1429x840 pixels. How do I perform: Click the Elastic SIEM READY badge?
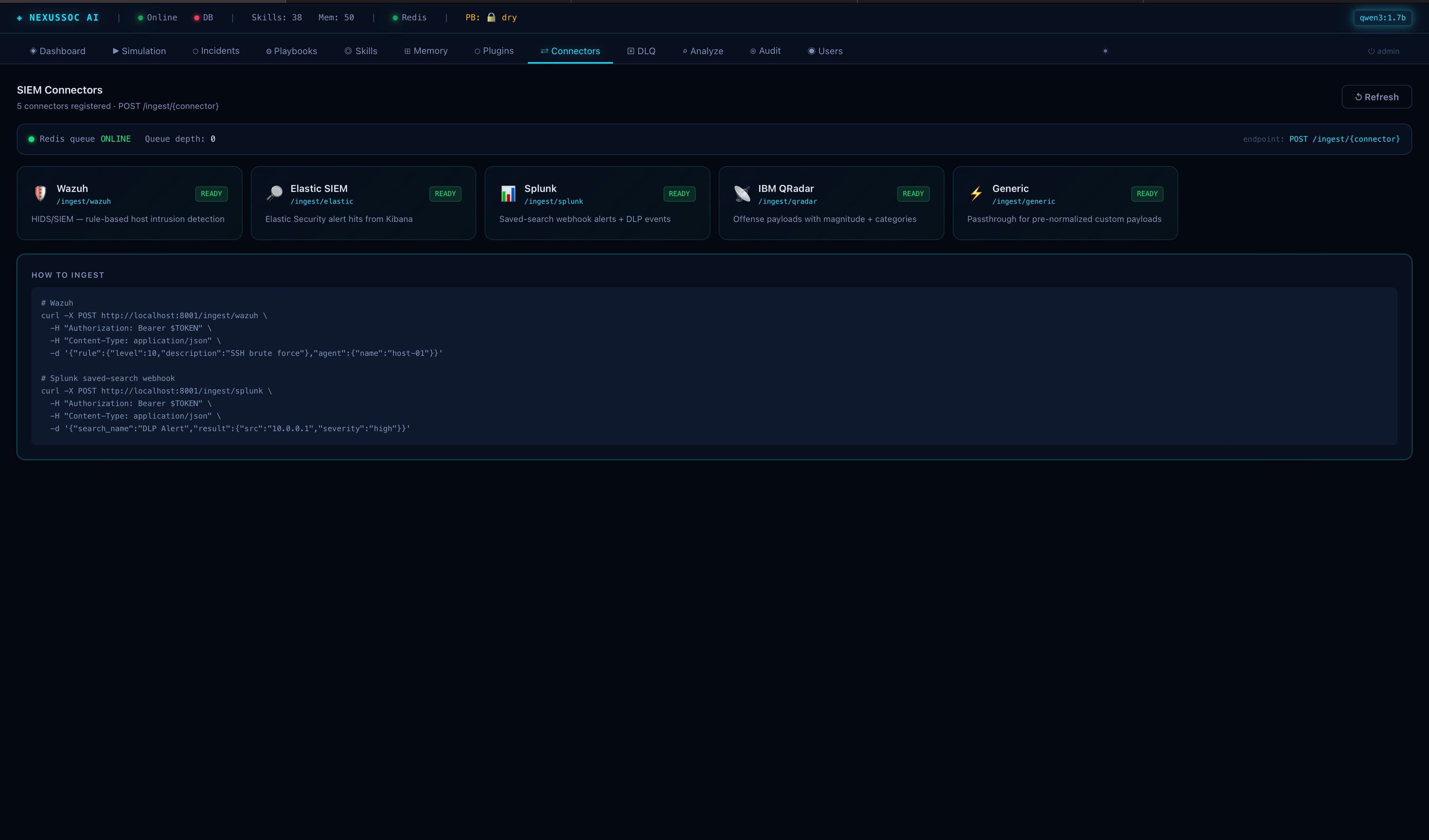click(445, 194)
